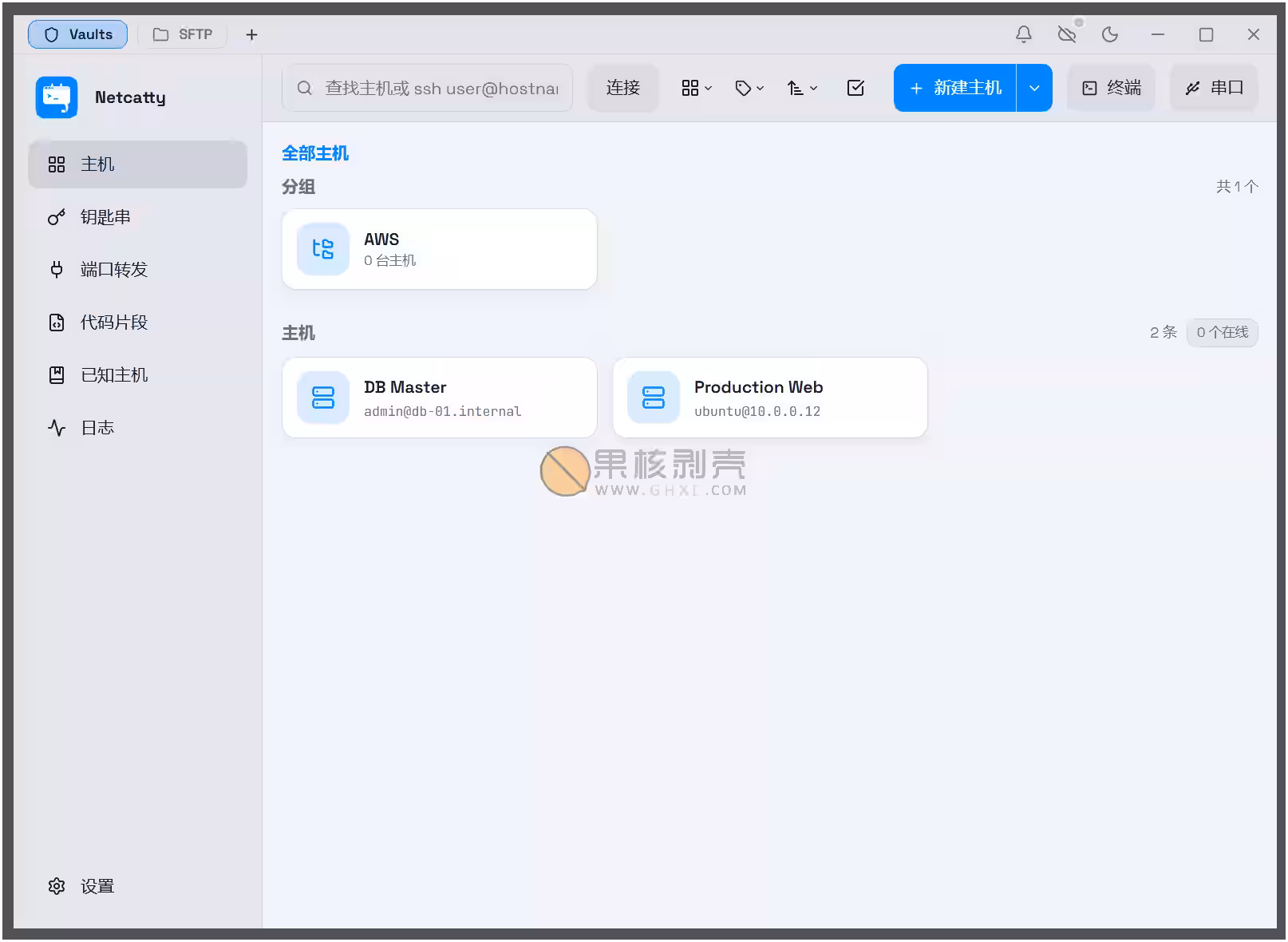
Task: Open the notifications bell
Action: (x=1023, y=34)
